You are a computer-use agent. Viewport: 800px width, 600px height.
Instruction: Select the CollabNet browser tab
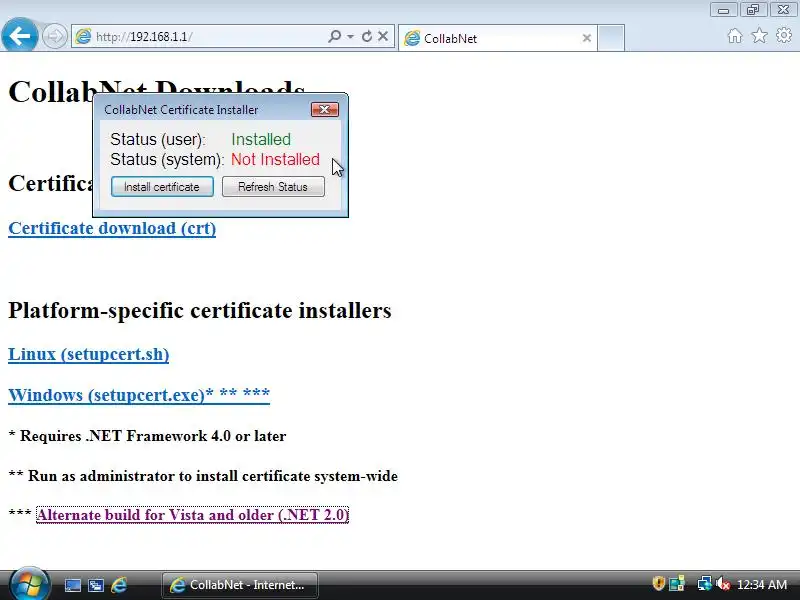[497, 38]
